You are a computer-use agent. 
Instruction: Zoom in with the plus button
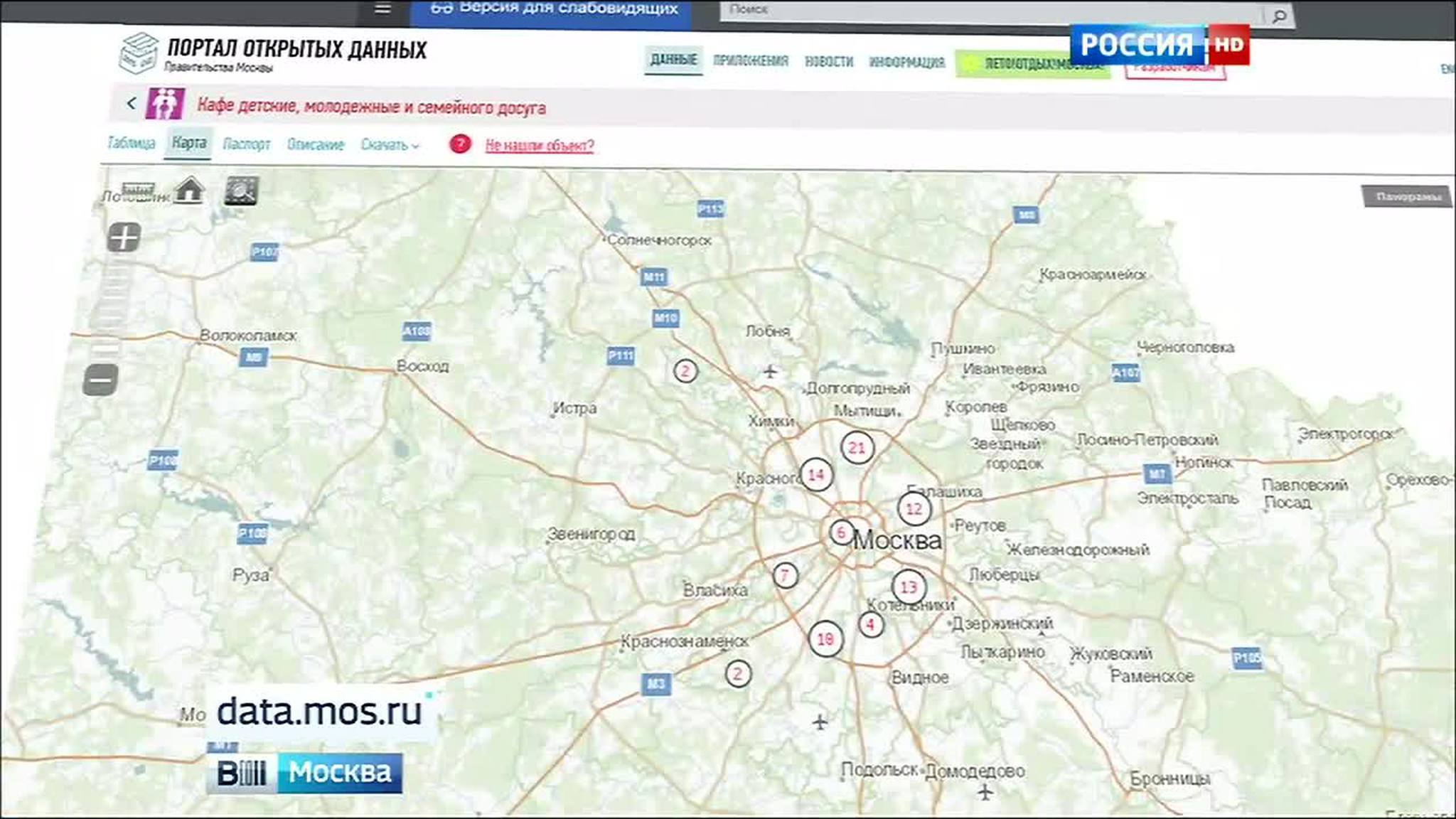tap(124, 237)
